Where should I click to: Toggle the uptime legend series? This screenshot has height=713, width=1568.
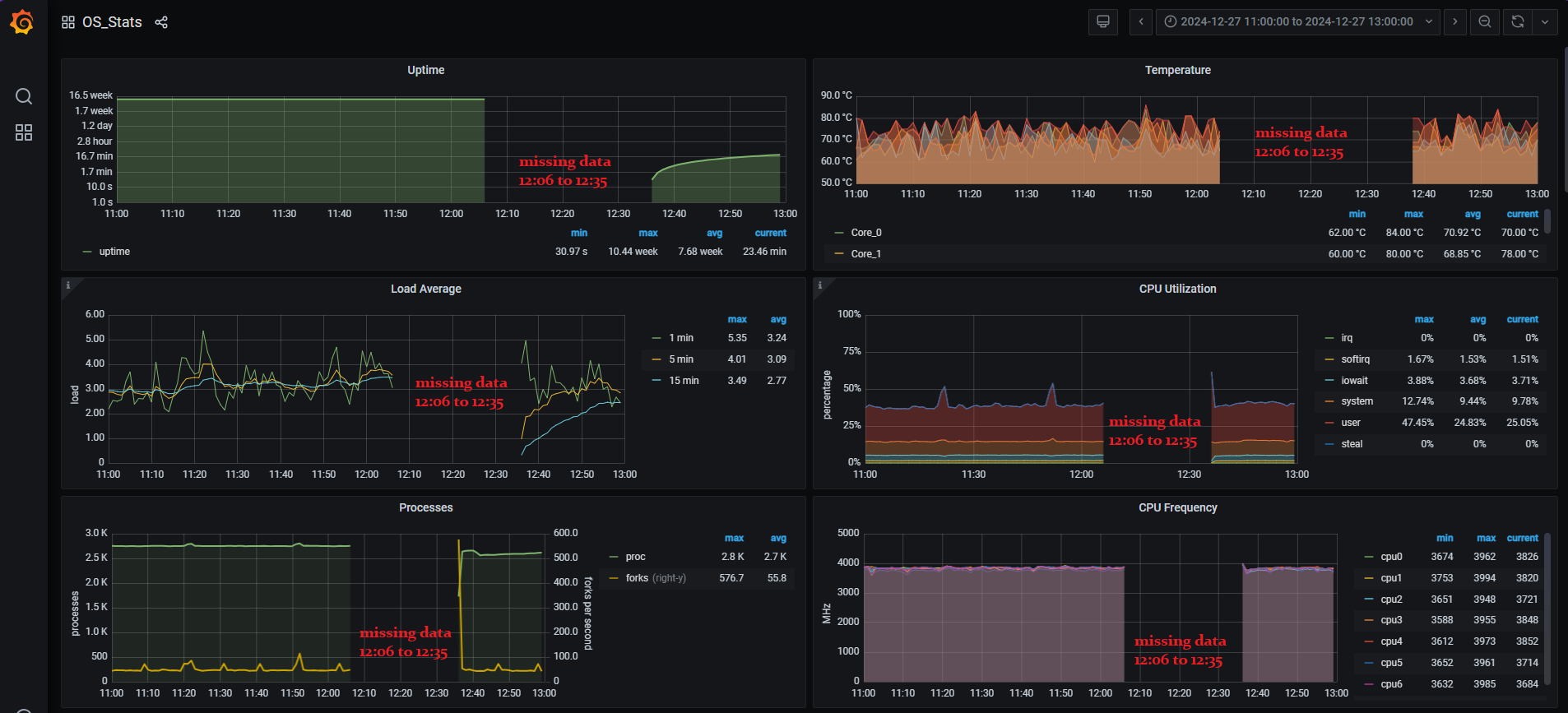click(114, 252)
